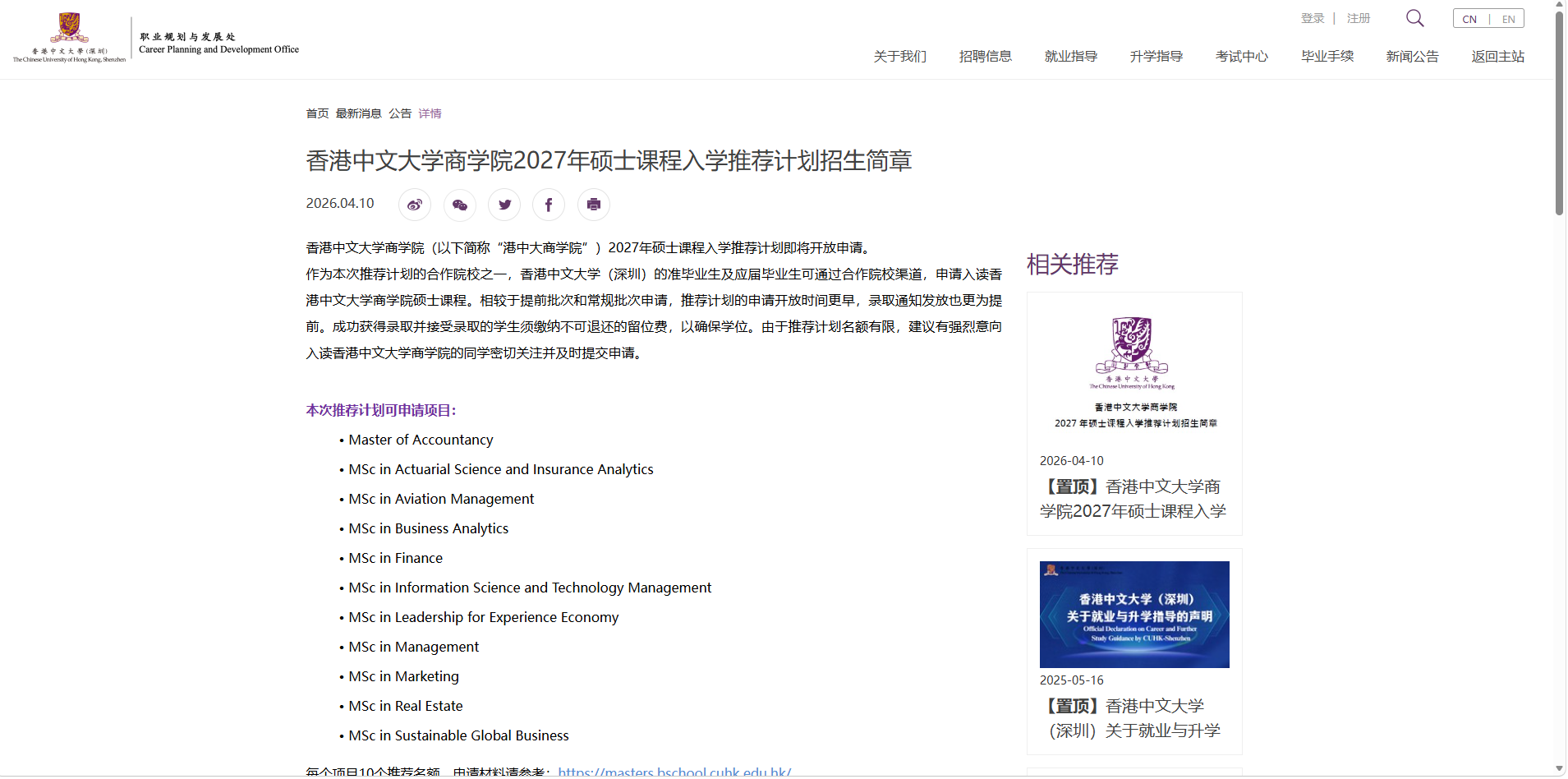Share article on Twitter
The height and width of the screenshot is (779, 1568).
pos(504,205)
